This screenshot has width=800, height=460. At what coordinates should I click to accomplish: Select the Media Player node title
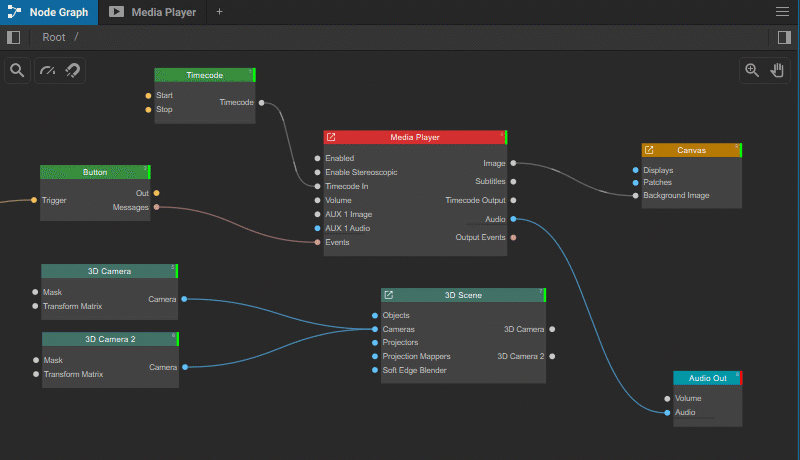point(415,137)
